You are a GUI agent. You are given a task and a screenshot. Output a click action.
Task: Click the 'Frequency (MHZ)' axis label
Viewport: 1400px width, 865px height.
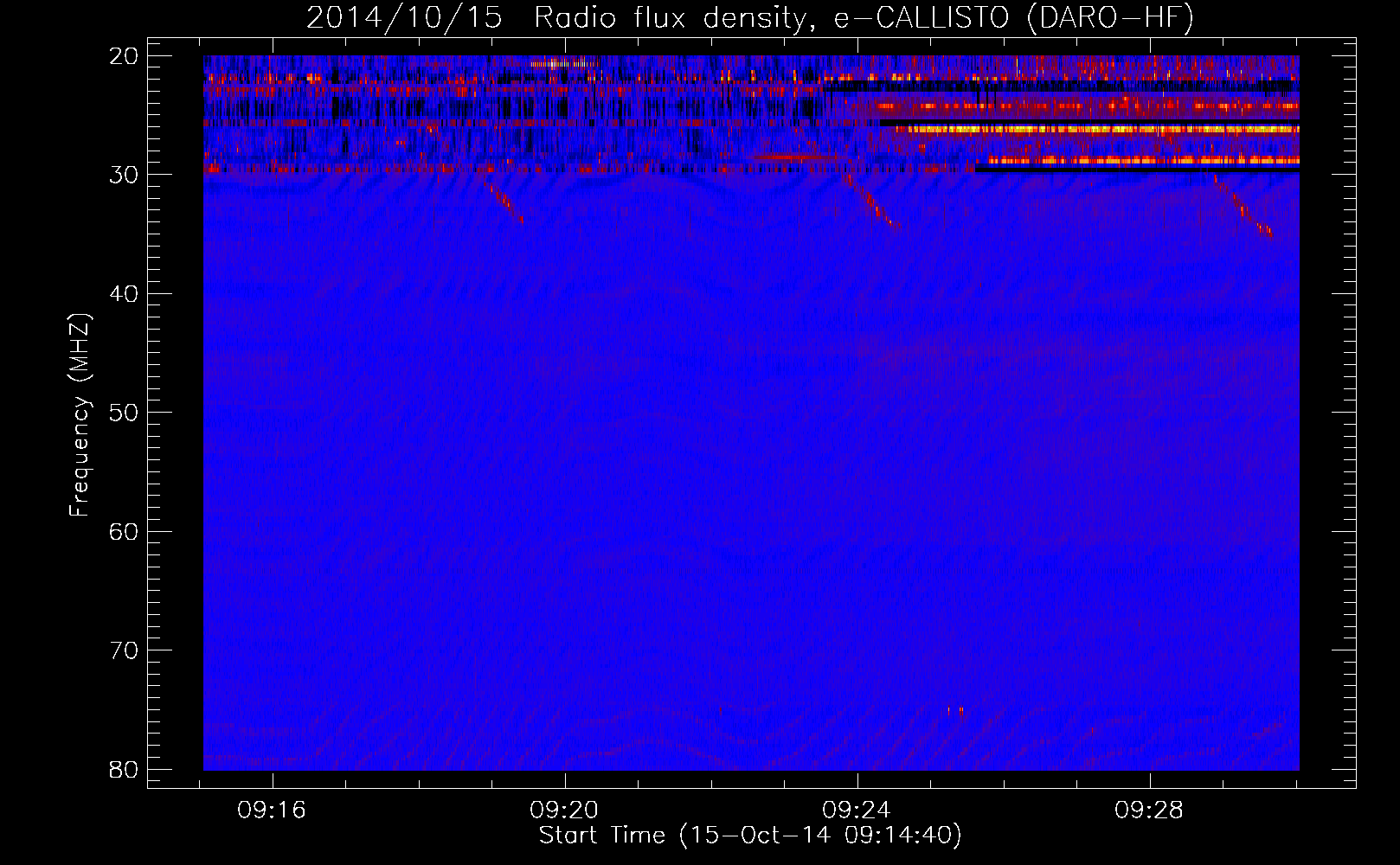[80, 415]
